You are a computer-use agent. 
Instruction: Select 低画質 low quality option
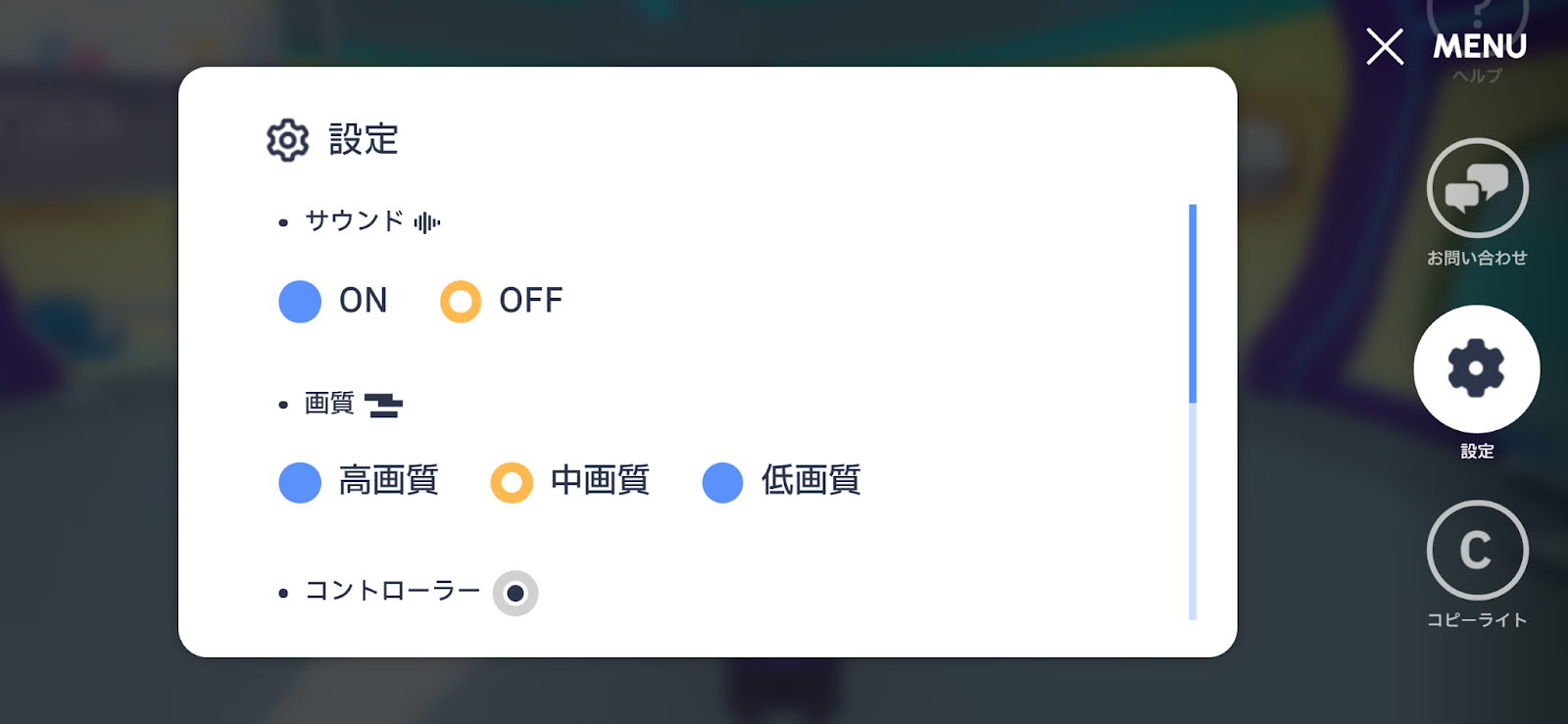coord(722,482)
